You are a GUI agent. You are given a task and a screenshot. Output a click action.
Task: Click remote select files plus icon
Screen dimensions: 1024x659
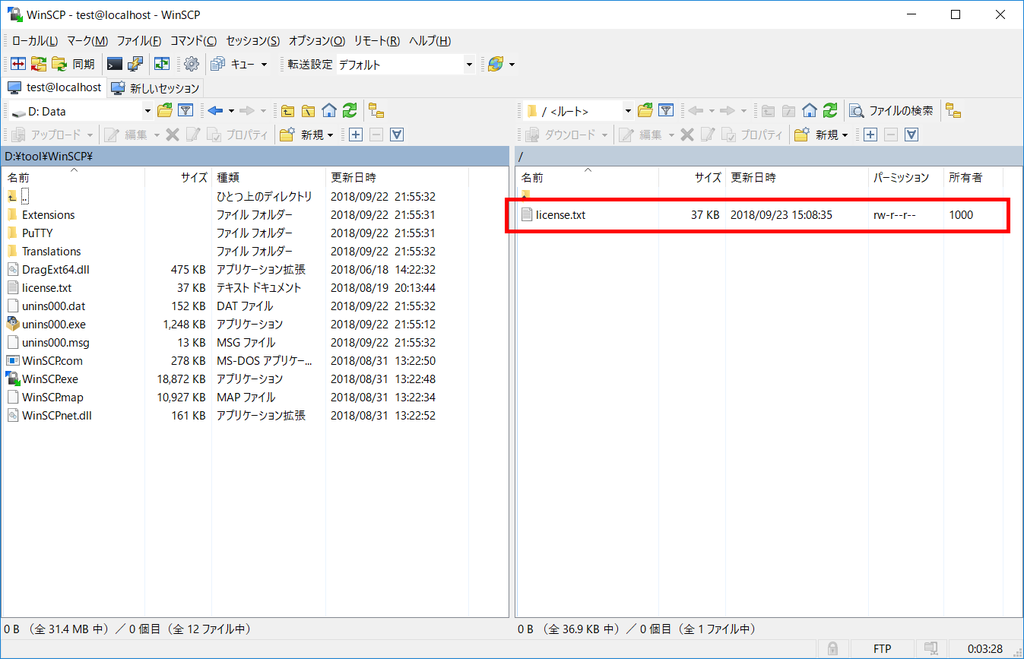coord(870,135)
